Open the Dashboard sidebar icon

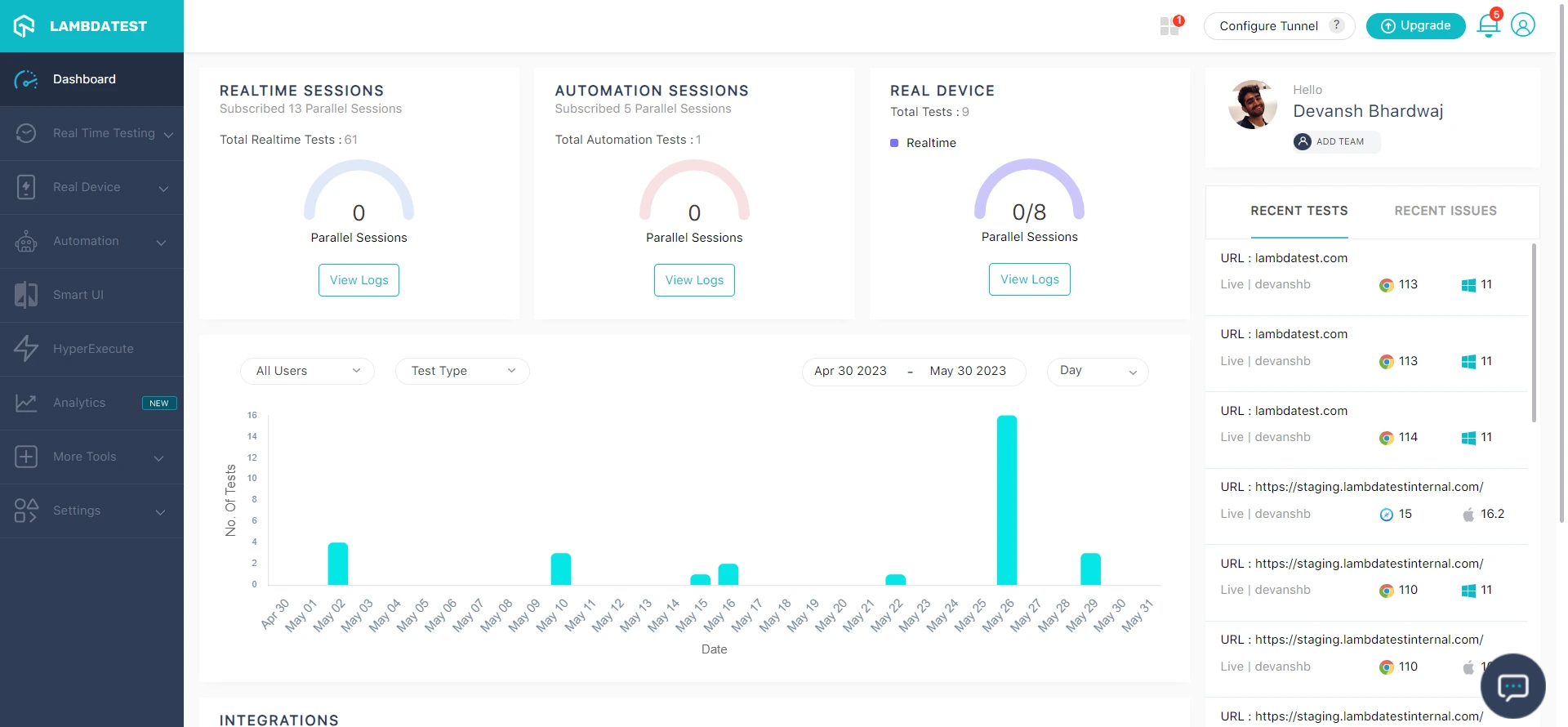click(26, 79)
